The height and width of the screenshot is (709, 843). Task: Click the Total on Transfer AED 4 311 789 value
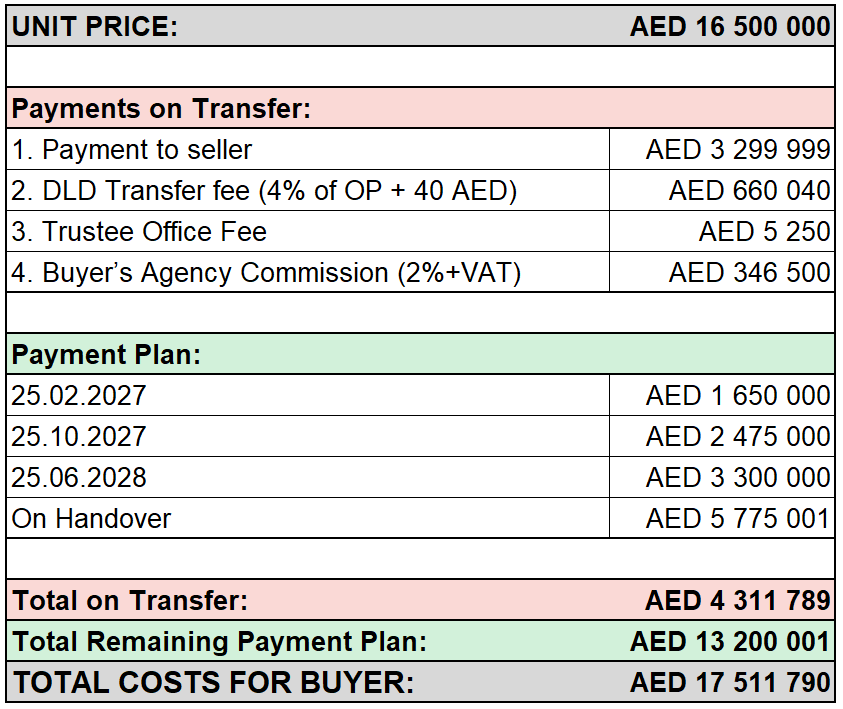(738, 600)
